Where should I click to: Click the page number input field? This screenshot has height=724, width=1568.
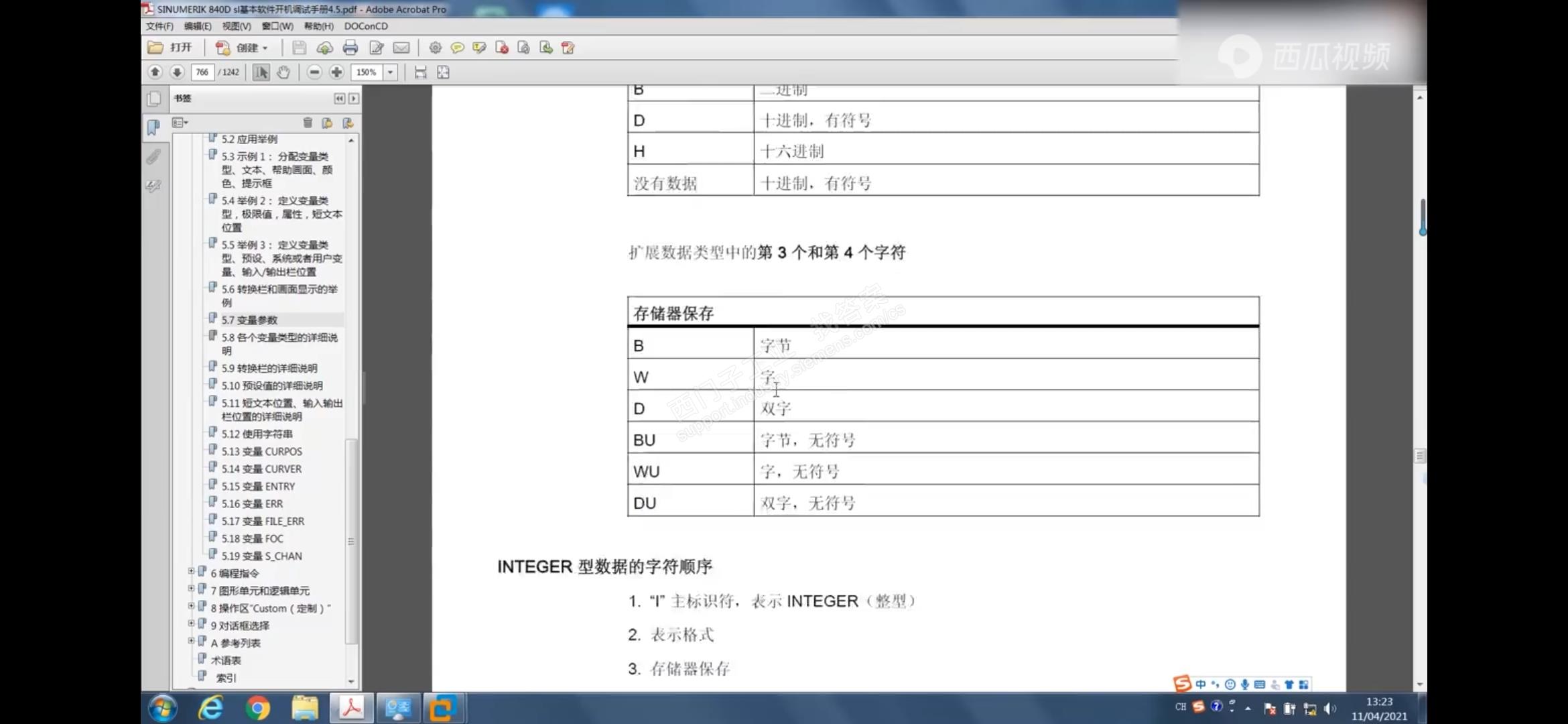click(x=202, y=72)
